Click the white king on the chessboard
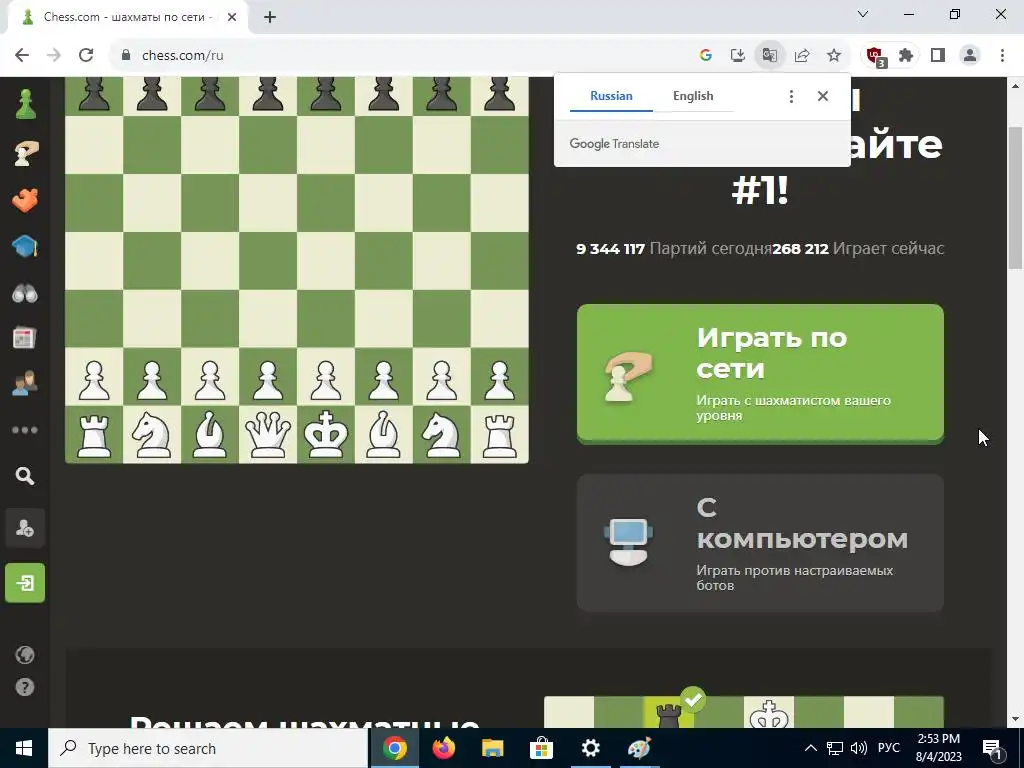 [x=326, y=434]
